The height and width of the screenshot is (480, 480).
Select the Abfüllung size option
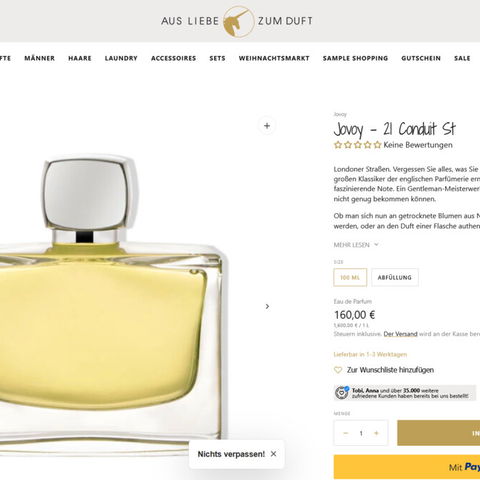pos(395,277)
